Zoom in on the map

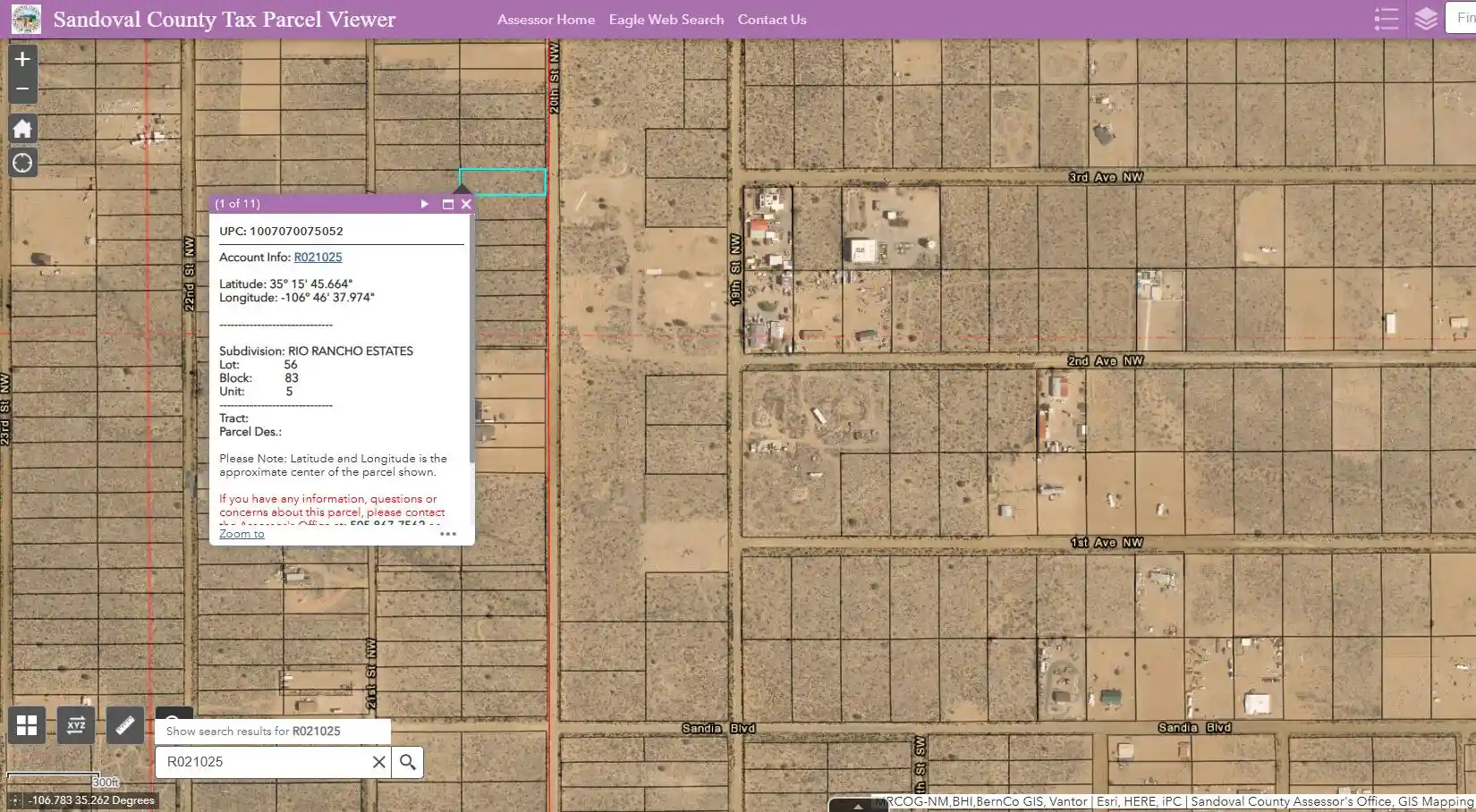22,59
